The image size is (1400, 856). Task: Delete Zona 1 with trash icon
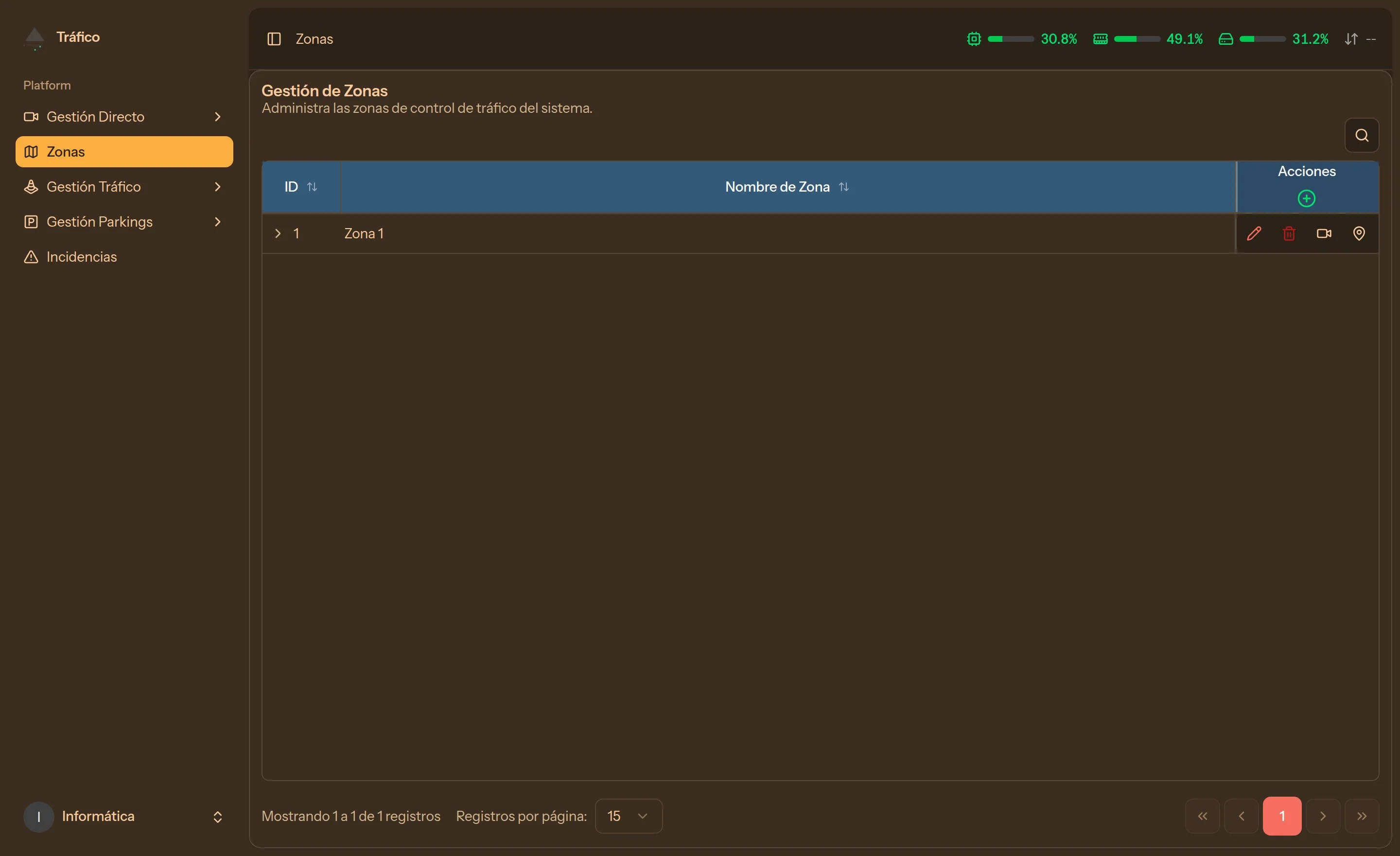[1289, 233]
